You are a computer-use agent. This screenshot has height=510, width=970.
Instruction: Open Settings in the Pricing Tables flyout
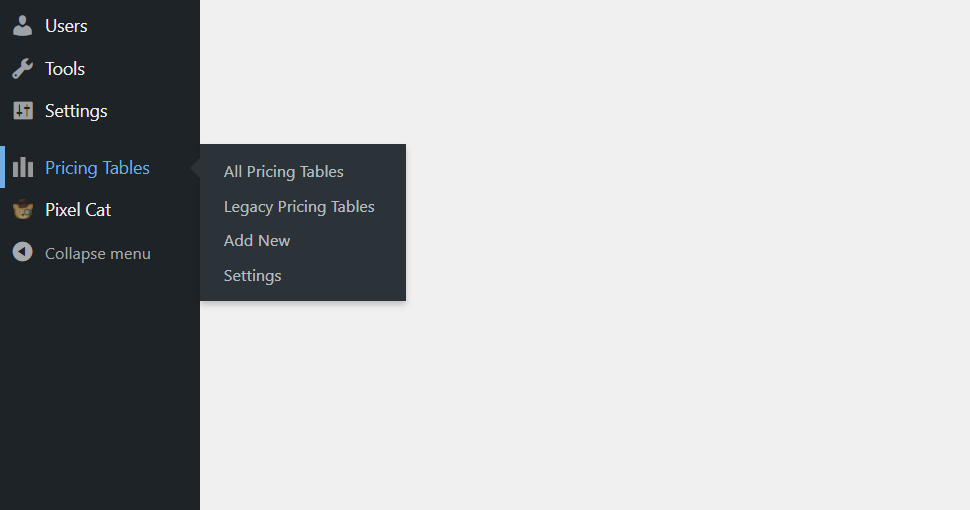pos(252,276)
